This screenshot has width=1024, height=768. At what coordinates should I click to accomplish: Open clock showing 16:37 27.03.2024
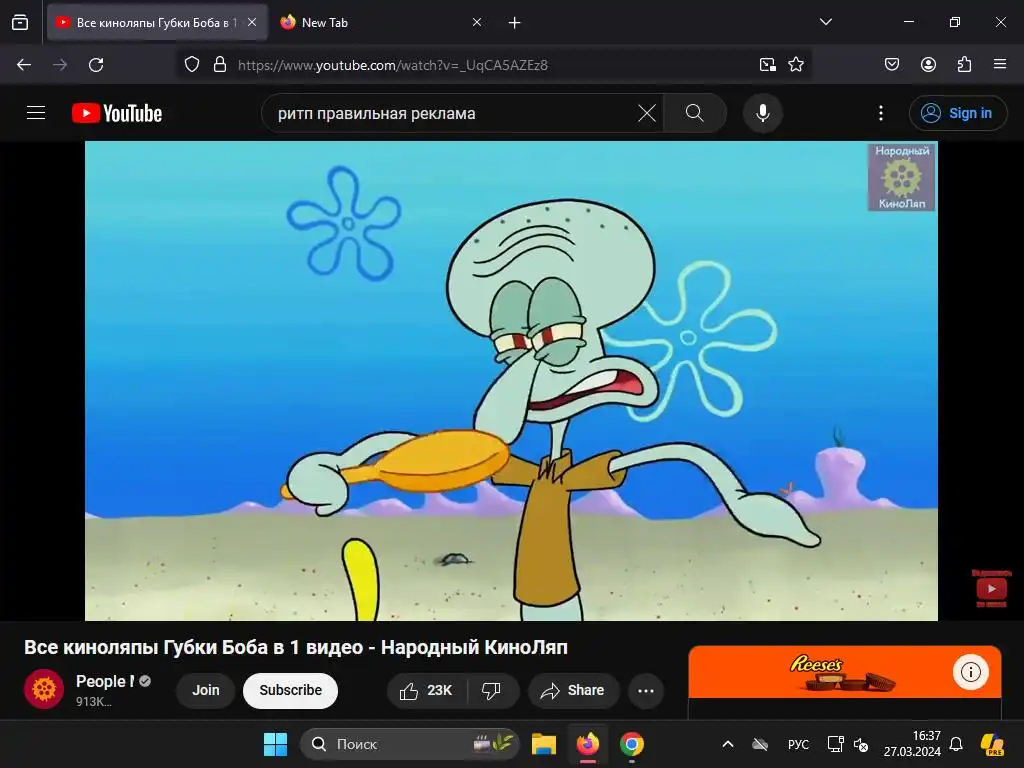point(912,744)
